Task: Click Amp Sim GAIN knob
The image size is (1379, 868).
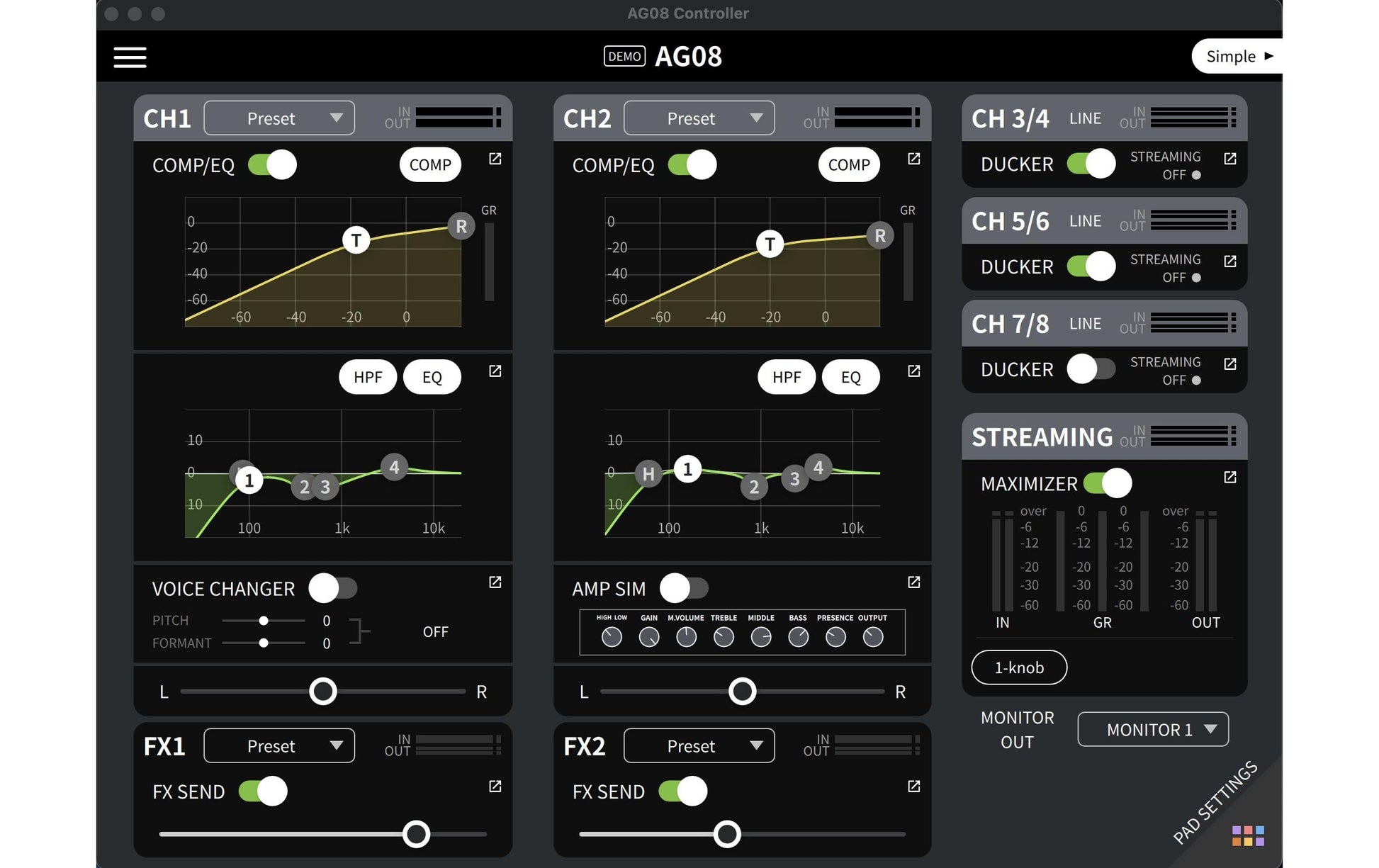Action: (649, 637)
